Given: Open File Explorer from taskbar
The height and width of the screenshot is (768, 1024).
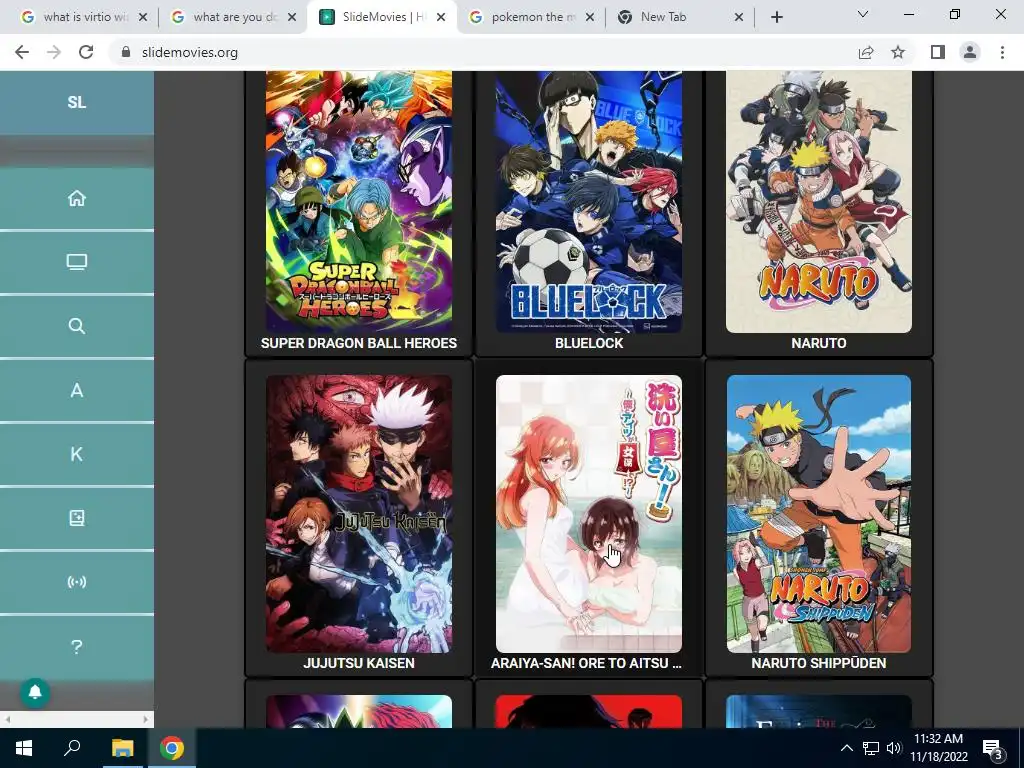Looking at the screenshot, I should point(122,748).
